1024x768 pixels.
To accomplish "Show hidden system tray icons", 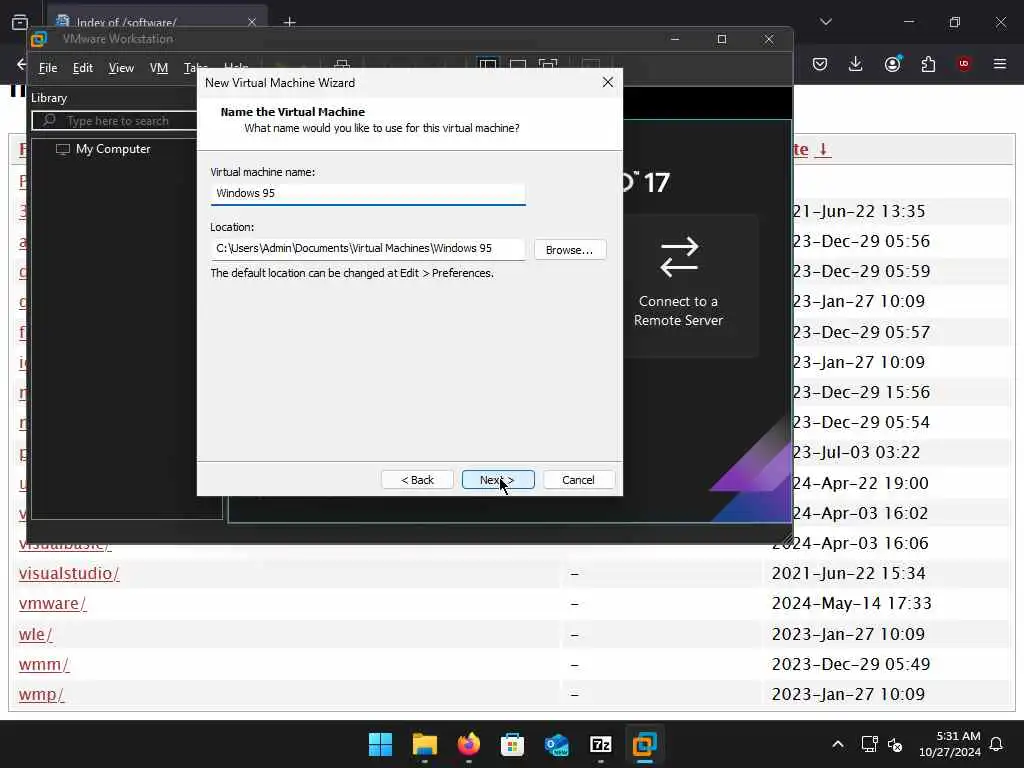I will (838, 744).
